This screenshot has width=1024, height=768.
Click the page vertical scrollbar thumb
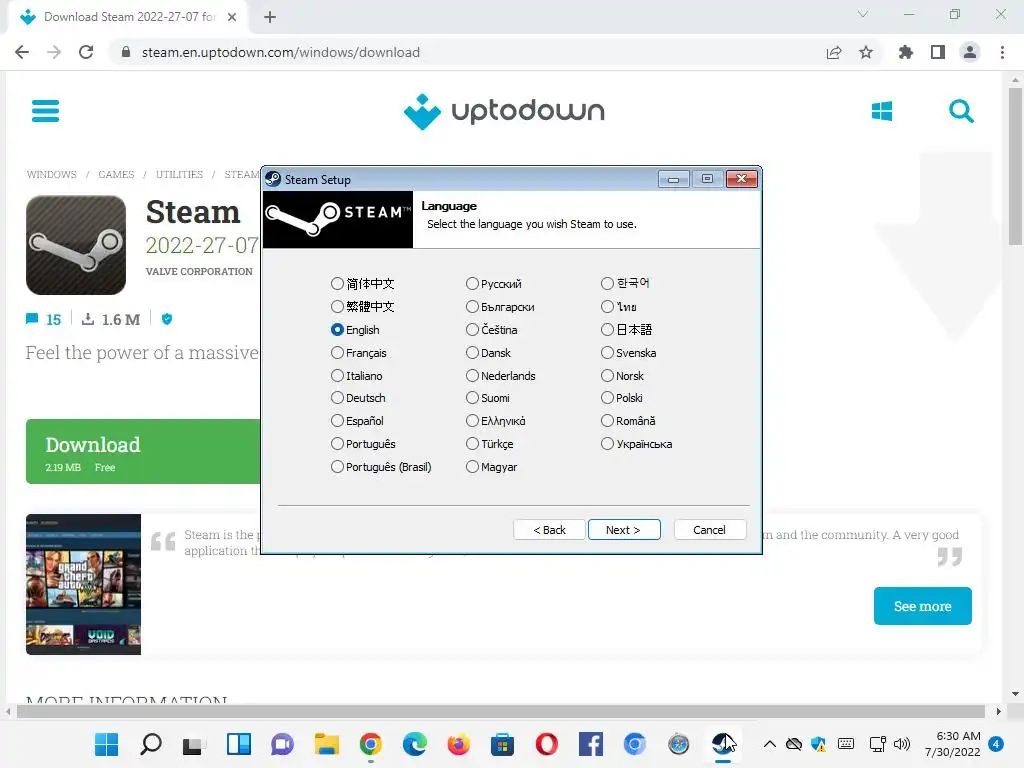(1015, 167)
